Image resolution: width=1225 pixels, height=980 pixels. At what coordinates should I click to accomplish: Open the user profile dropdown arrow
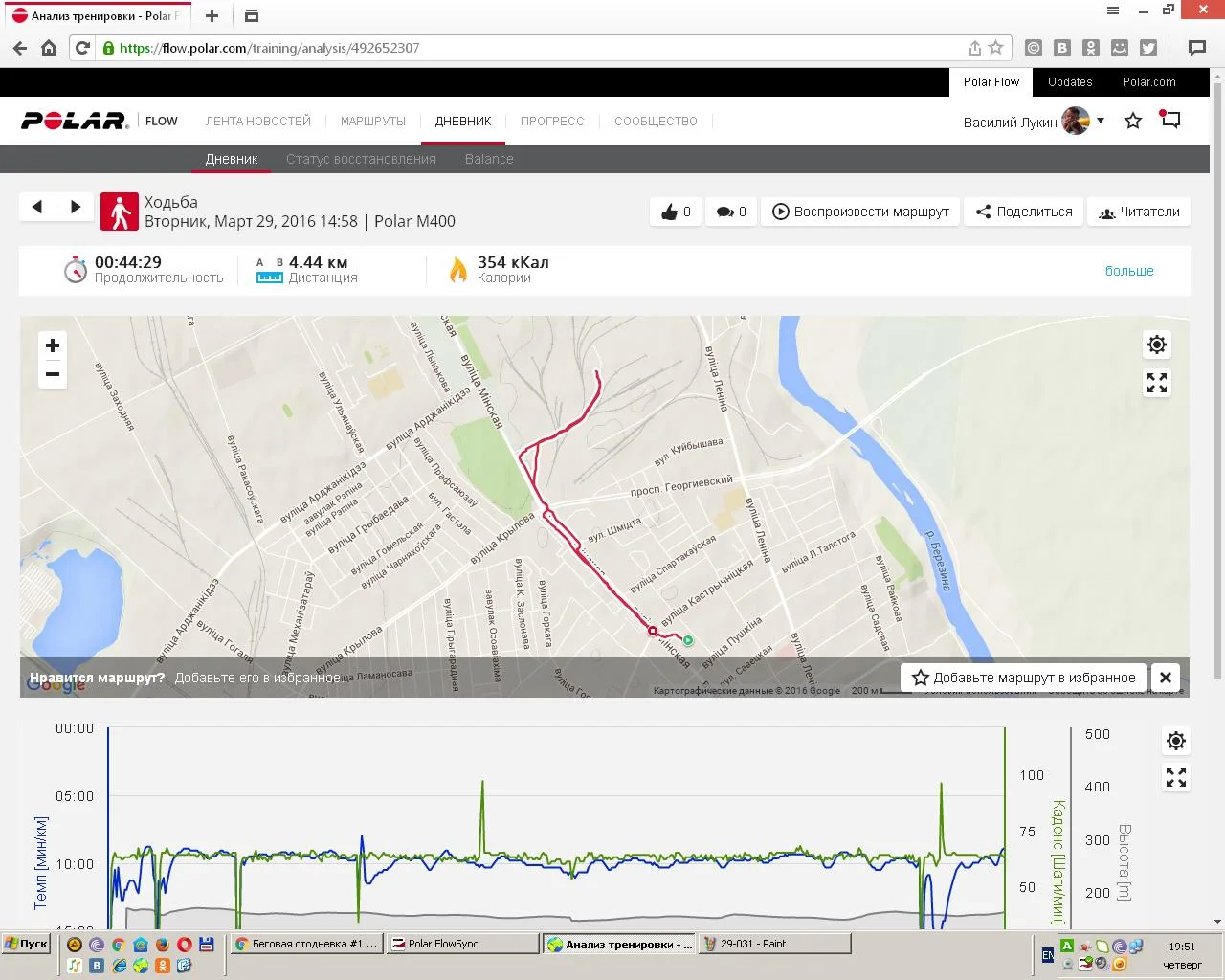pyautogui.click(x=1101, y=121)
